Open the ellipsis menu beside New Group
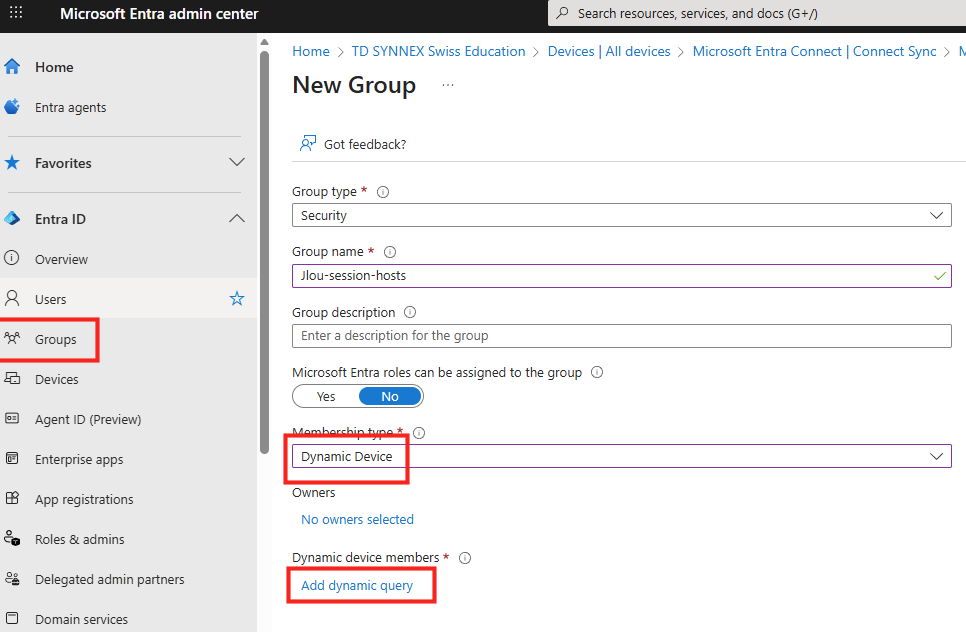966x632 pixels. [x=447, y=86]
